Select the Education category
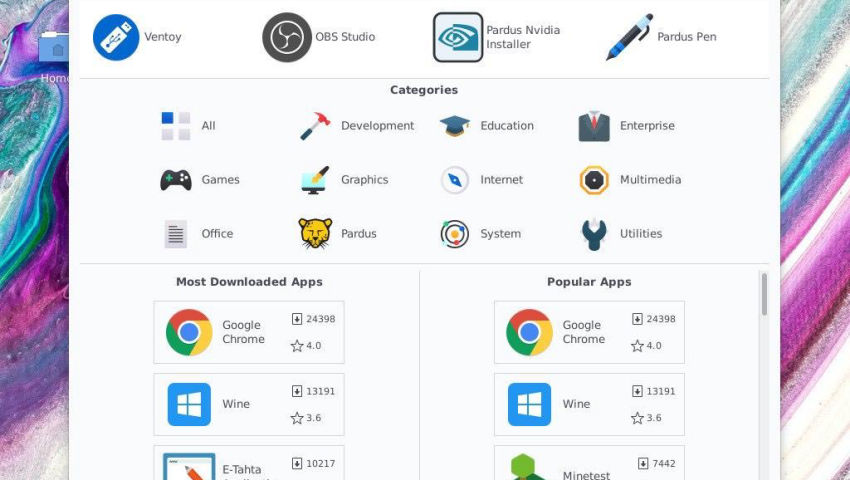This screenshot has width=850, height=480. (487, 126)
